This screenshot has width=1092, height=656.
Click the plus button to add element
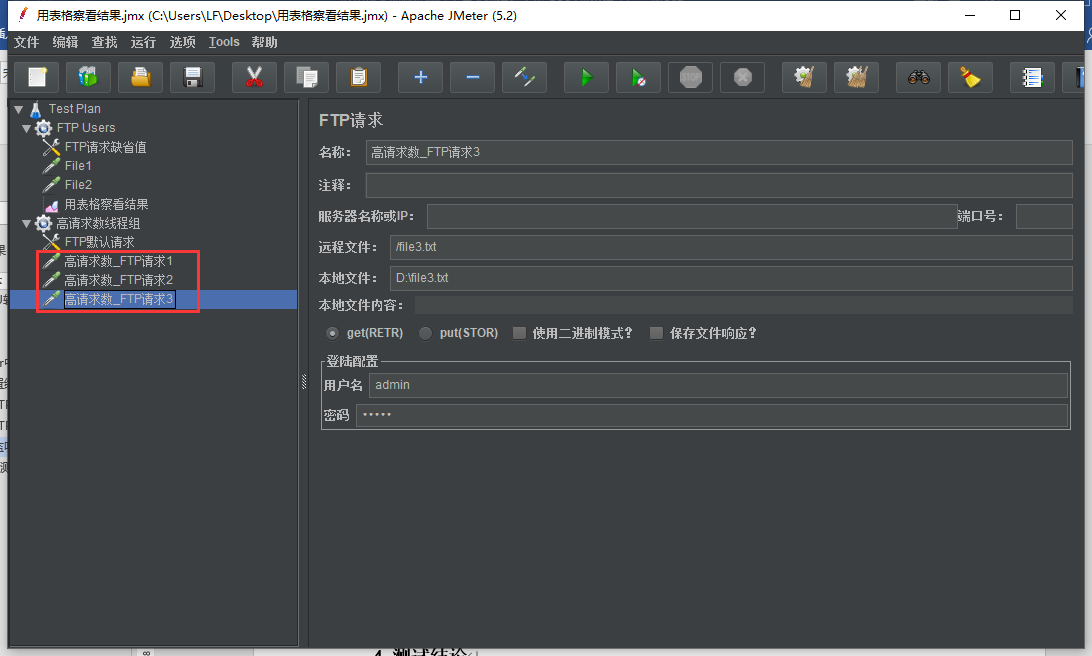coord(419,77)
